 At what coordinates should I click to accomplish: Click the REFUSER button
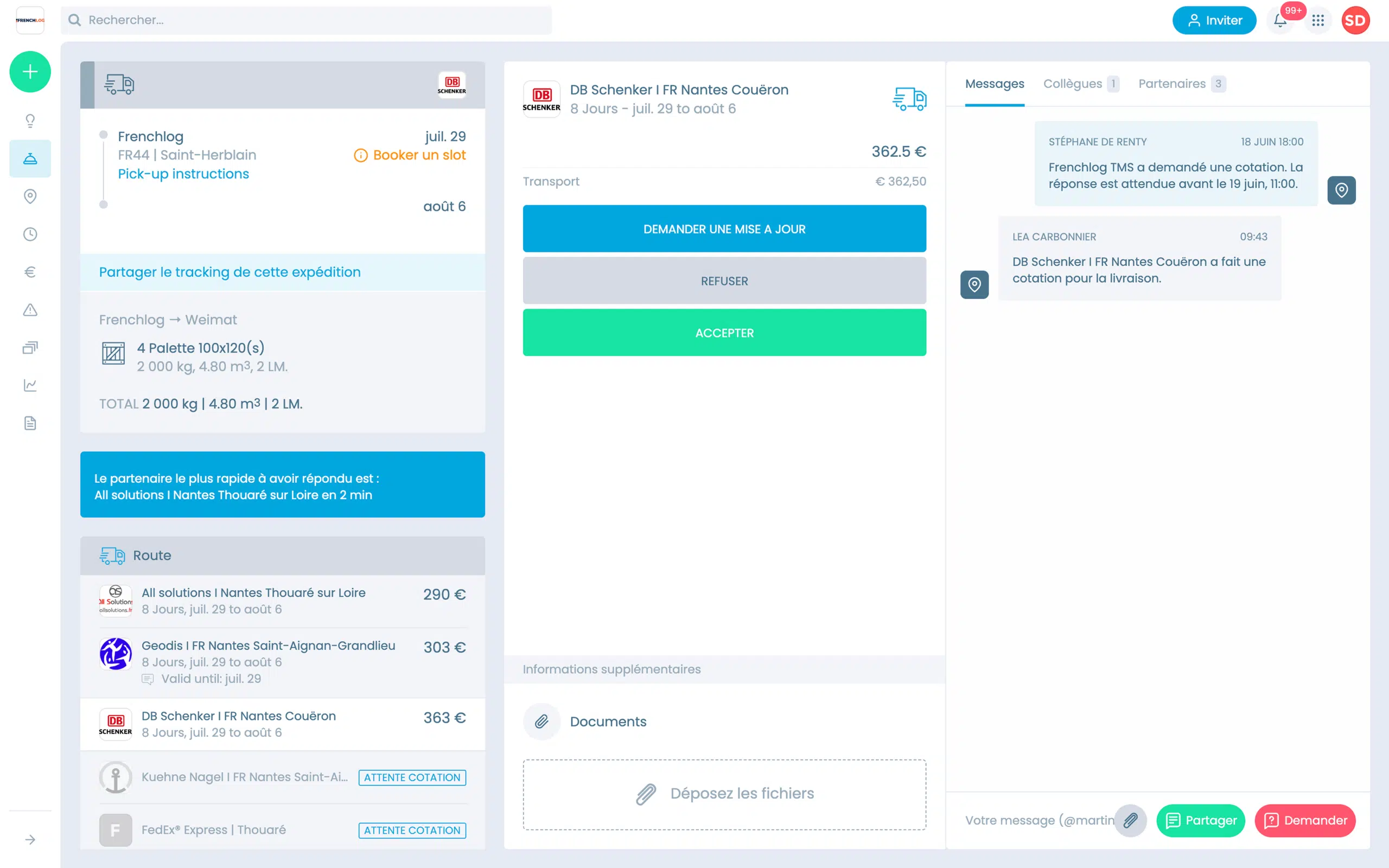(x=724, y=280)
